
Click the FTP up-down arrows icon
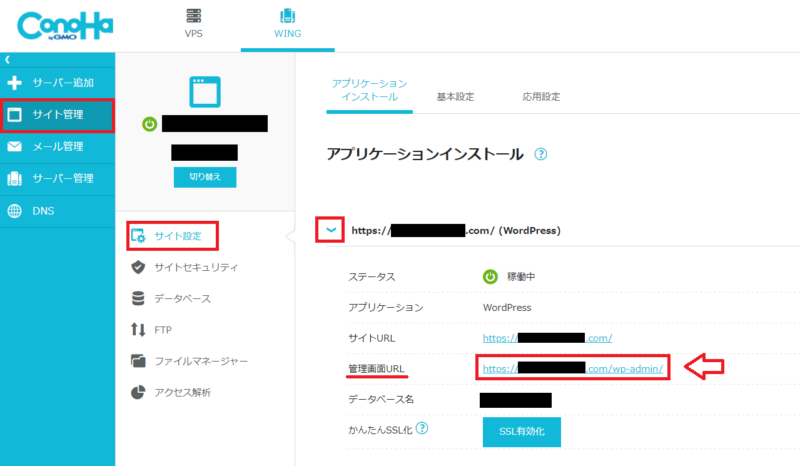[138, 330]
